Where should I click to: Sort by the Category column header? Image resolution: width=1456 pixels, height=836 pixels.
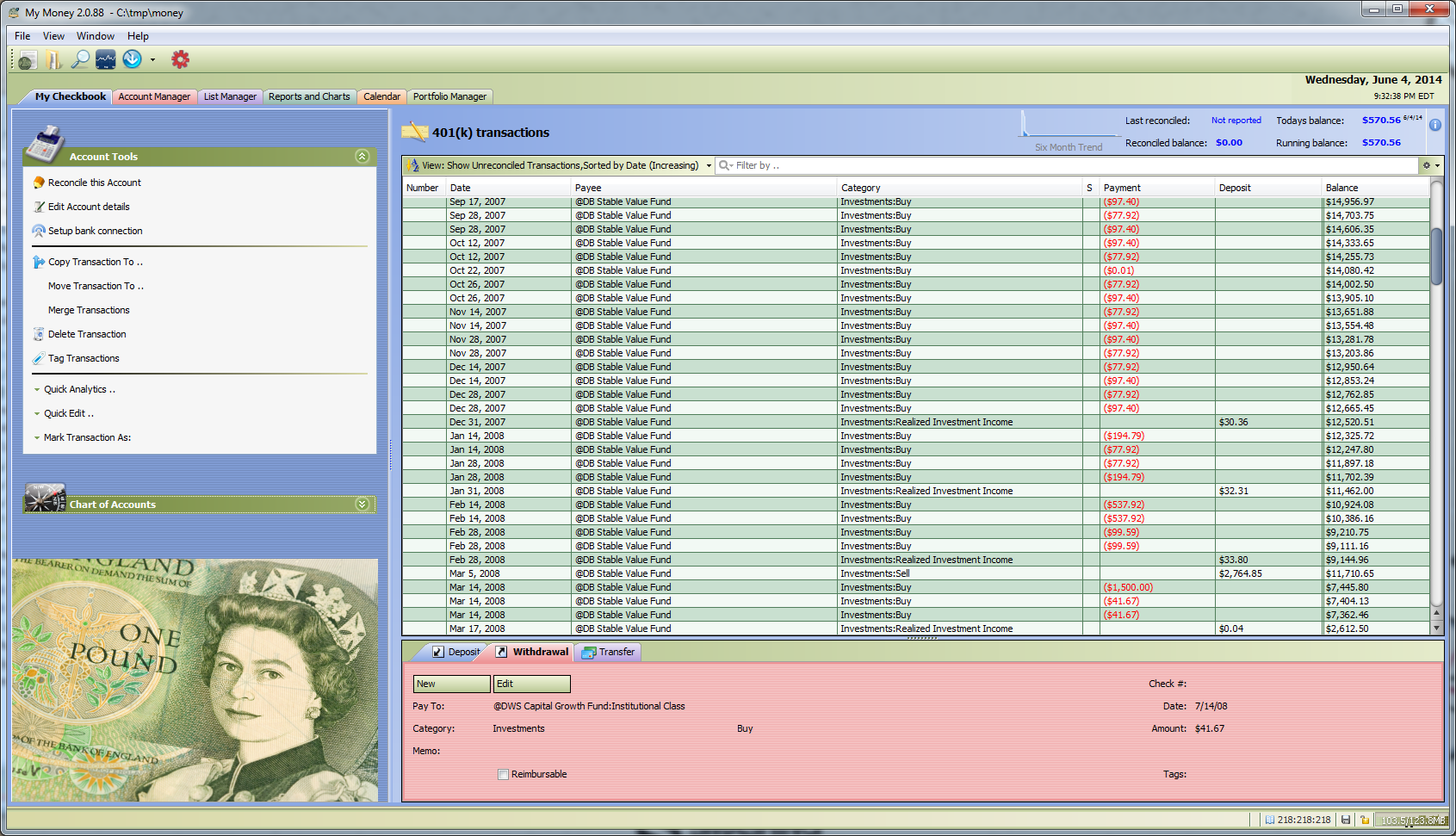(x=960, y=188)
